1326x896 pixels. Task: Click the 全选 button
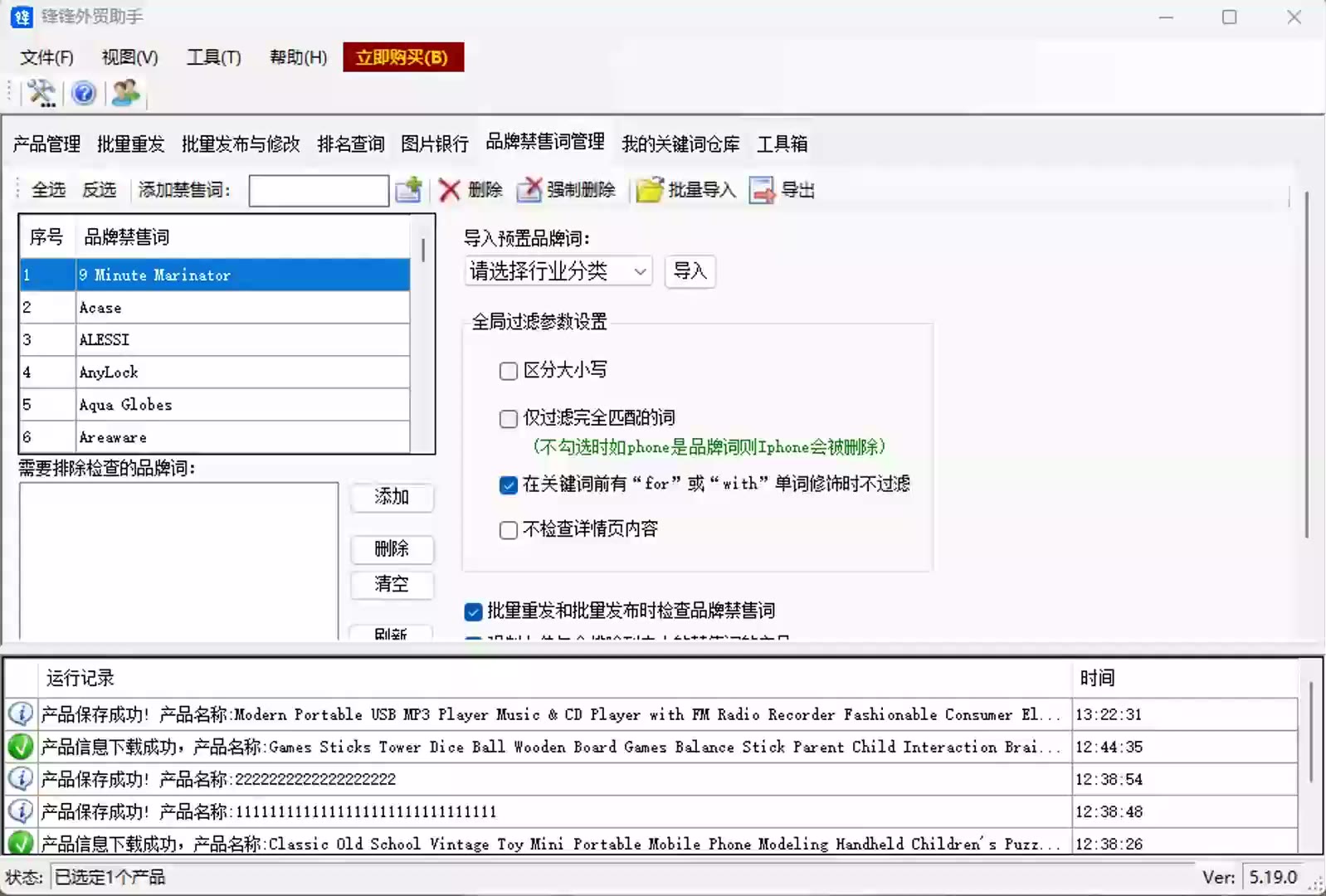pyautogui.click(x=48, y=190)
